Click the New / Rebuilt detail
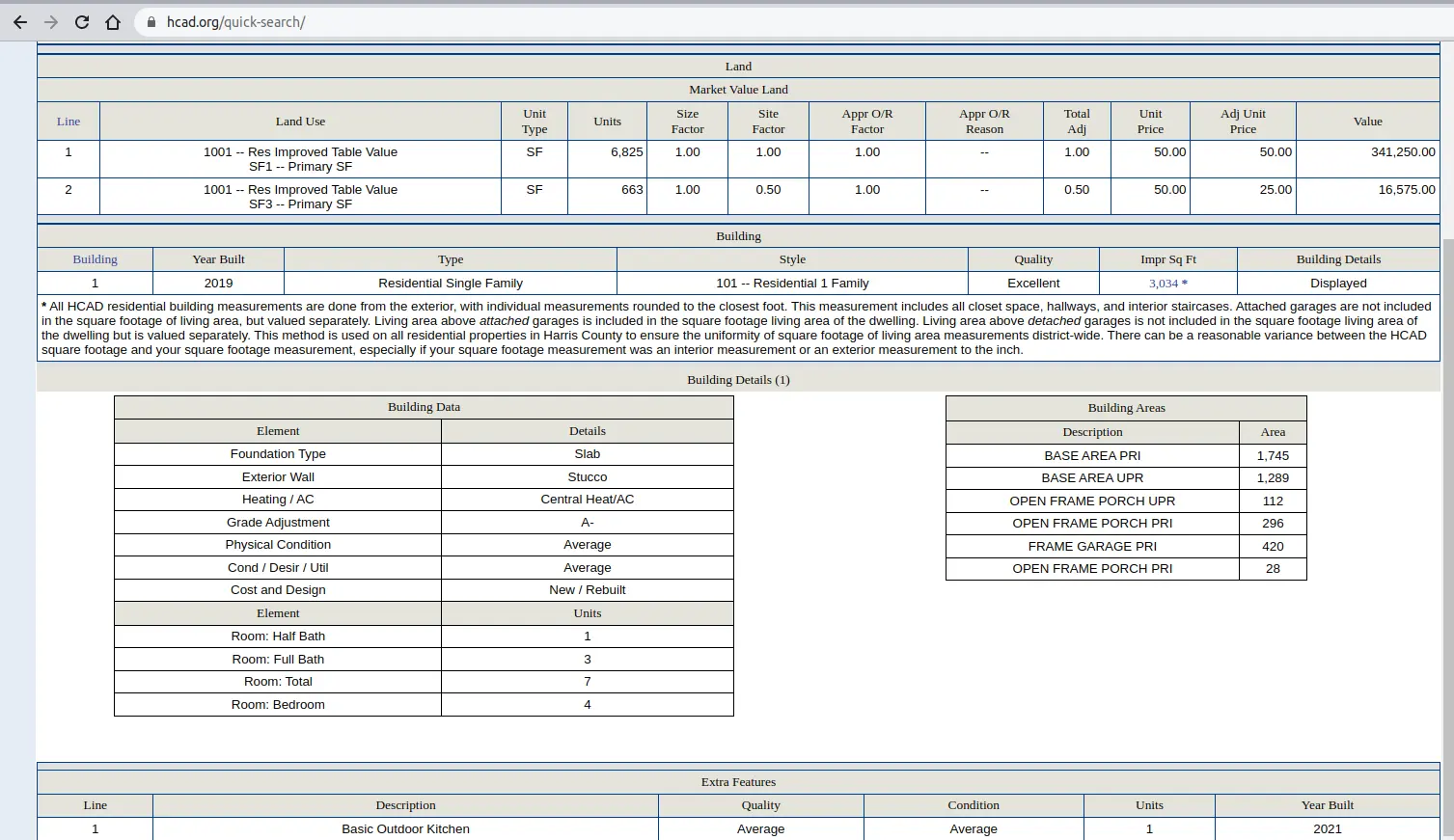Image resolution: width=1454 pixels, height=840 pixels. (x=588, y=590)
